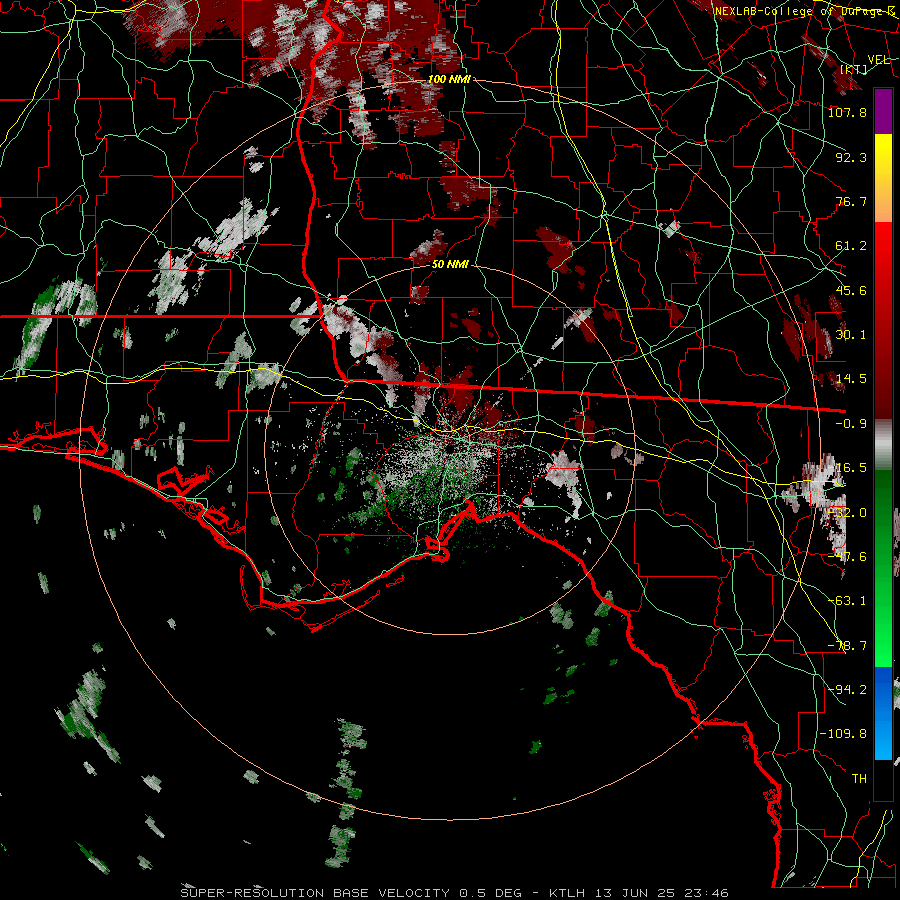Select the 107.8 velocity scale value

[847, 112]
